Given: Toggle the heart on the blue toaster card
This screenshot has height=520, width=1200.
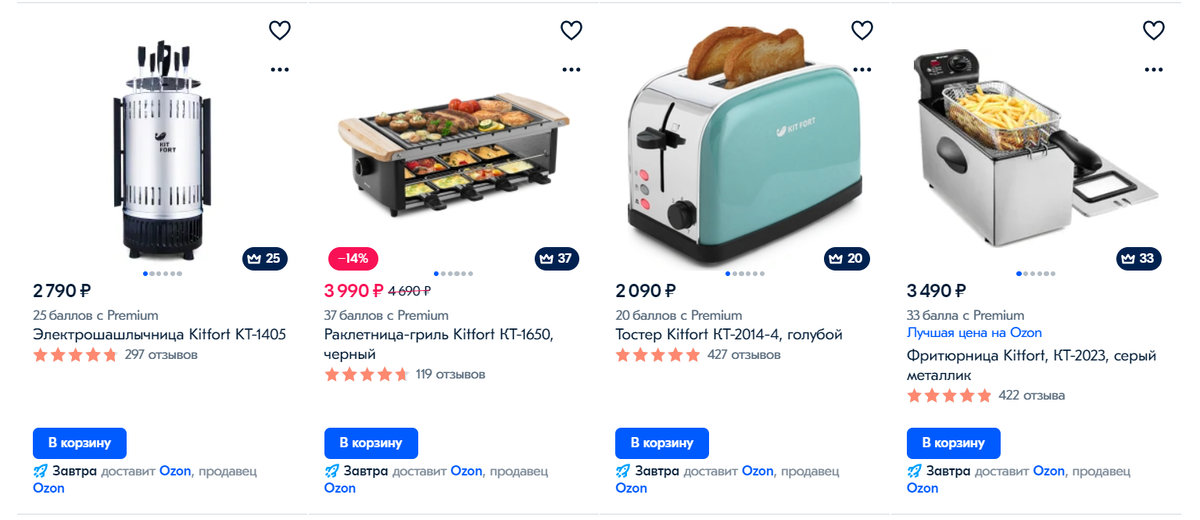Looking at the screenshot, I should click(862, 30).
